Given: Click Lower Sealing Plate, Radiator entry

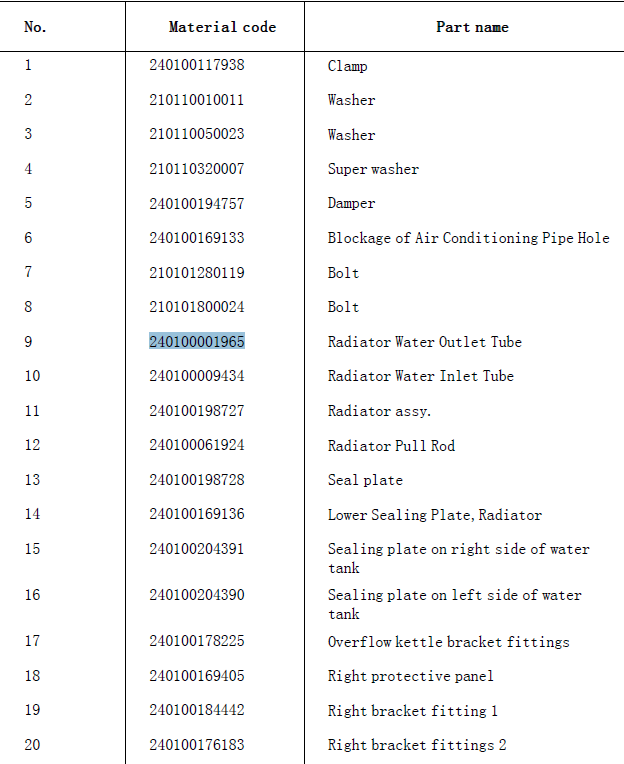Looking at the screenshot, I should [x=435, y=515].
